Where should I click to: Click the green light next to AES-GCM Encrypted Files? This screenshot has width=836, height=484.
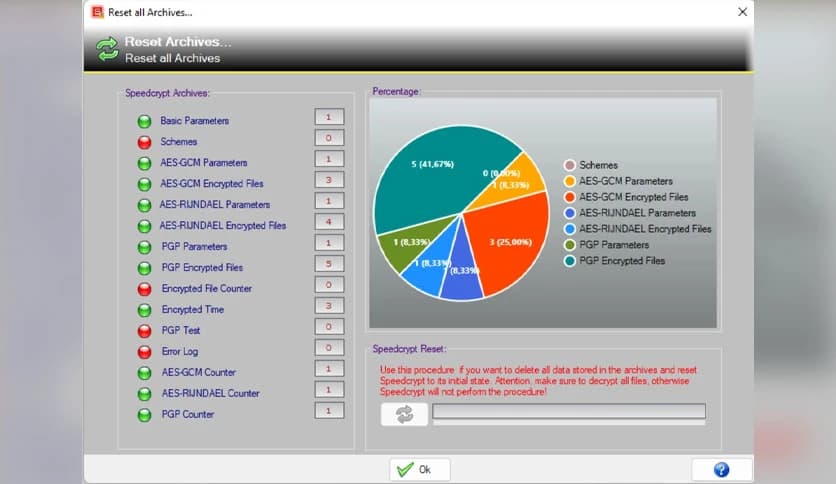click(144, 184)
